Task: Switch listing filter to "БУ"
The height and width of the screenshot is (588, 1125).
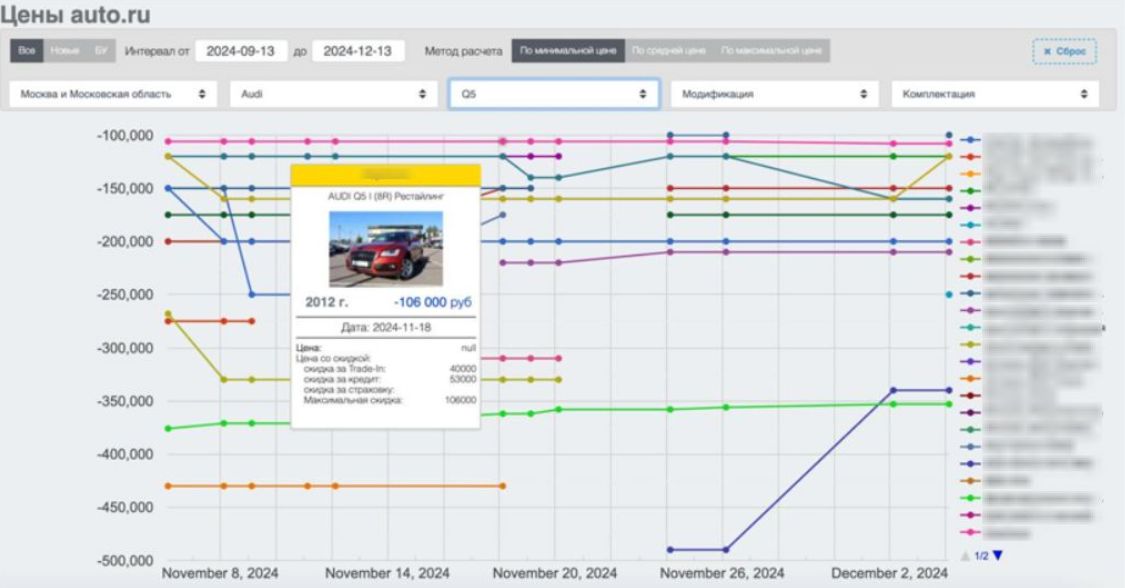Action: pos(100,51)
